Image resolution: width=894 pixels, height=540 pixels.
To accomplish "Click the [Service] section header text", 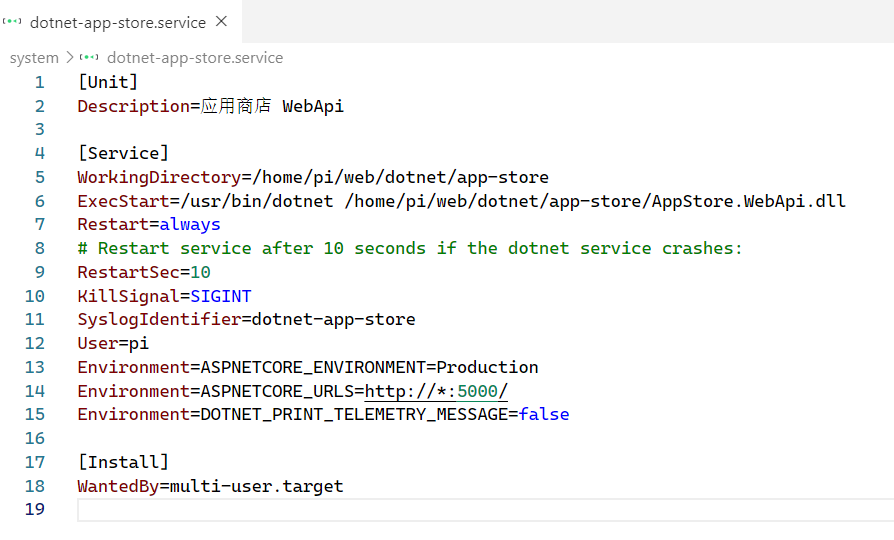I will point(123,153).
